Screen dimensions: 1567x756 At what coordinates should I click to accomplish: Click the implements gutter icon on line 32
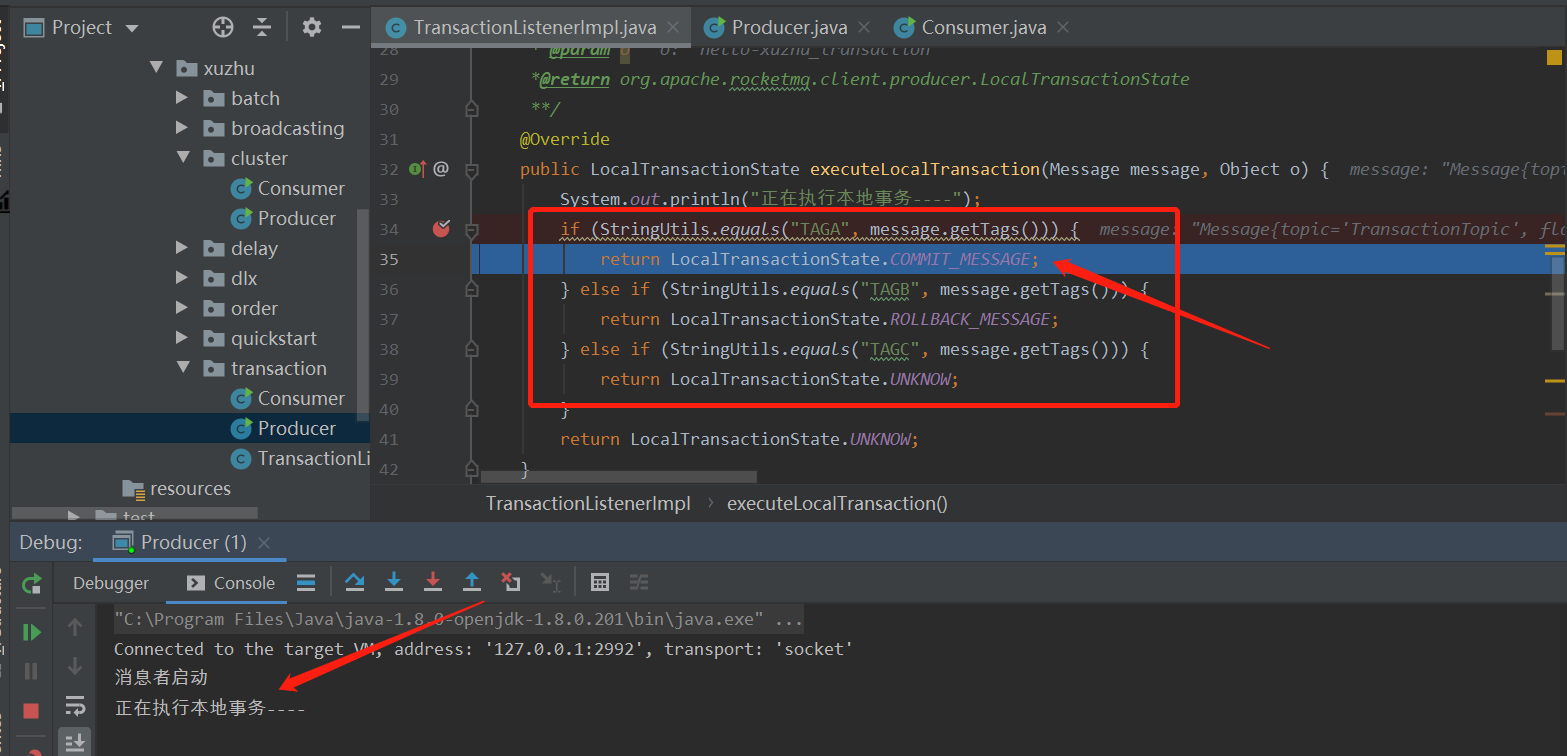[418, 169]
